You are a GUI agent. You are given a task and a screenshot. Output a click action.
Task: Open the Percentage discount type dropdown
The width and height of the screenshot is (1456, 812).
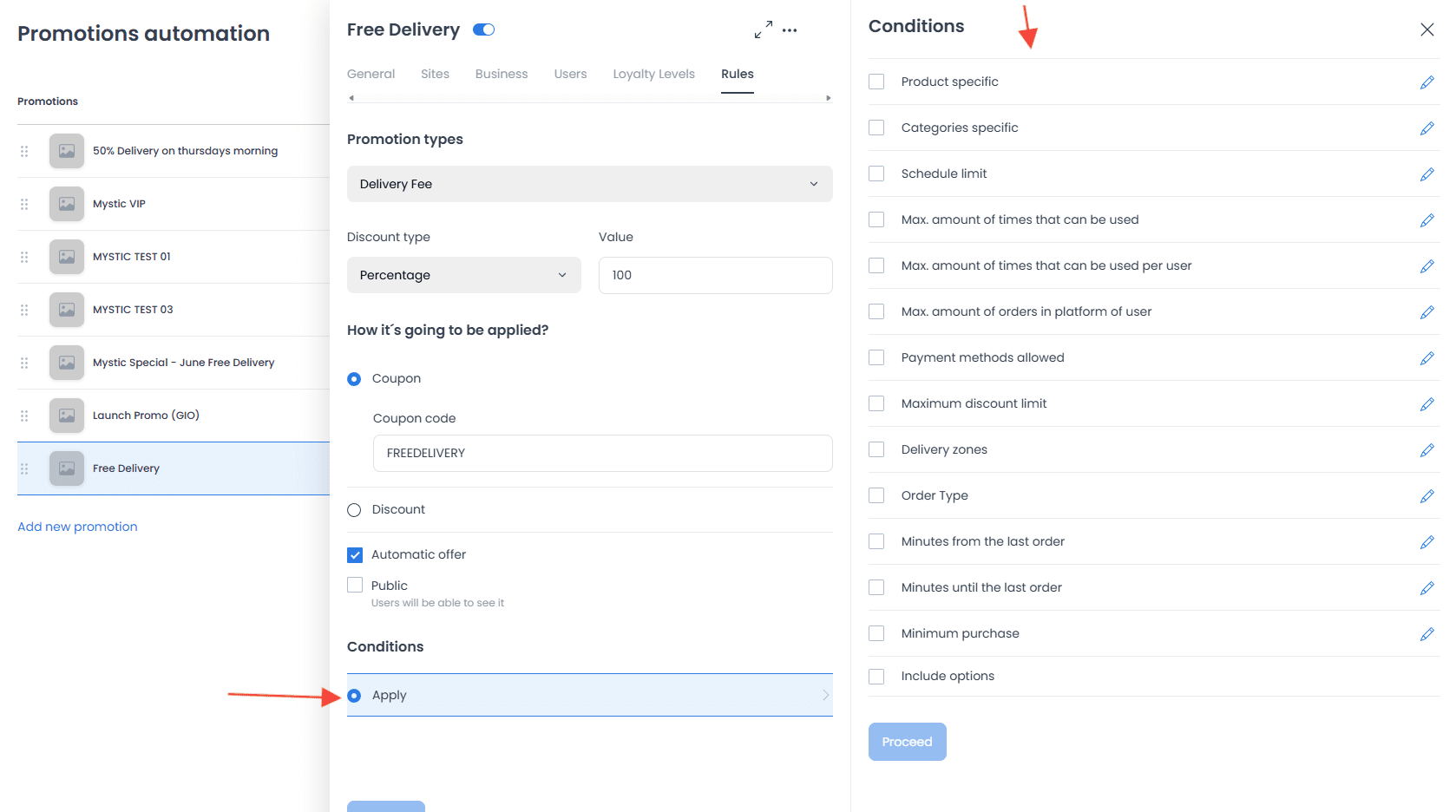pyautogui.click(x=464, y=275)
